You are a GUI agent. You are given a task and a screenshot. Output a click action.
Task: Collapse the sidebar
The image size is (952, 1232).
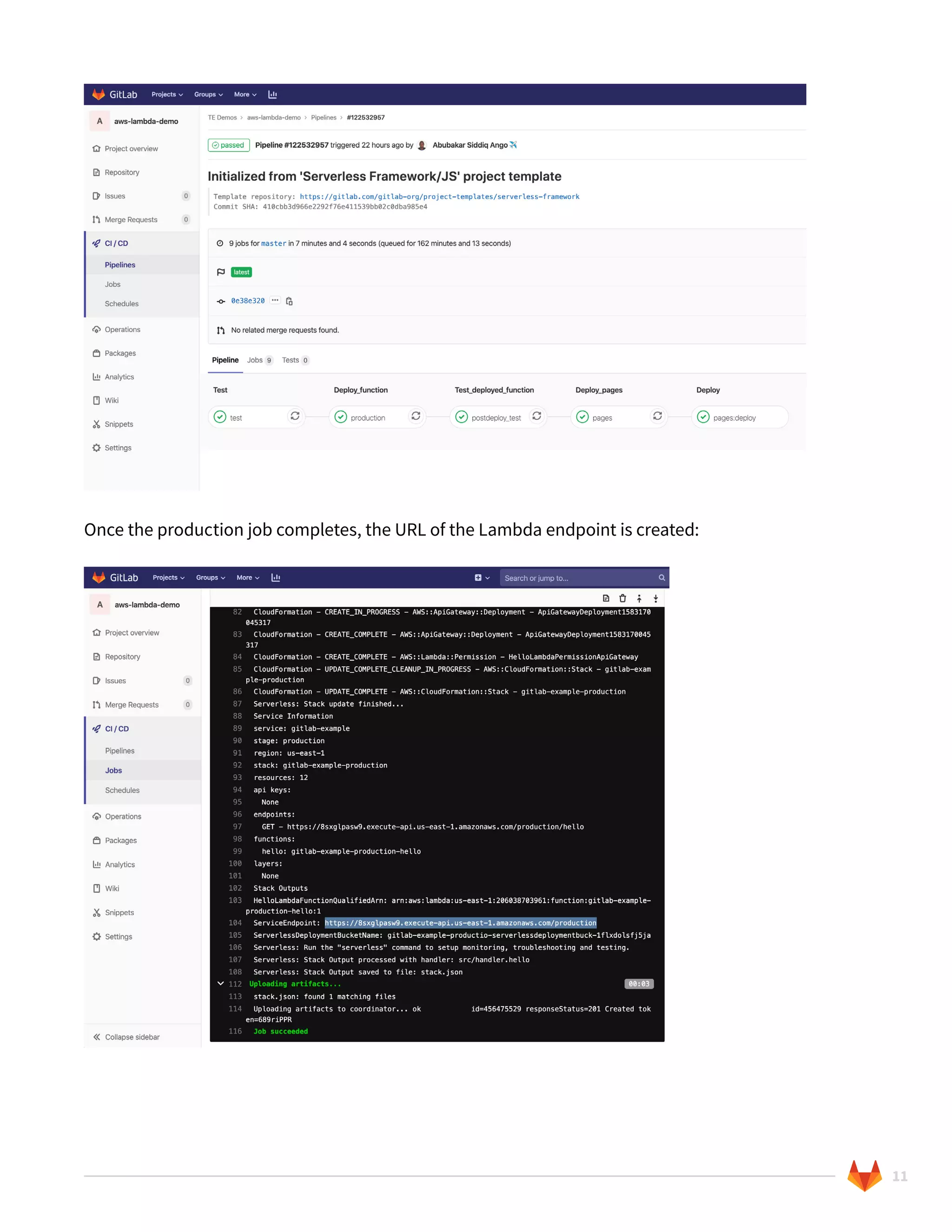tap(127, 1037)
